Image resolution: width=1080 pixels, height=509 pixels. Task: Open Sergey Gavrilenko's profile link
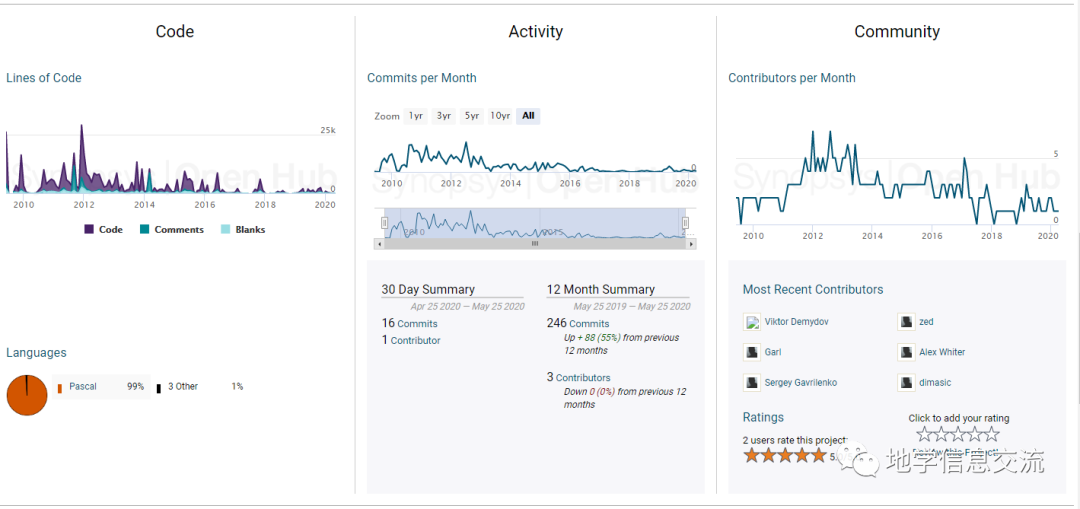[801, 382]
